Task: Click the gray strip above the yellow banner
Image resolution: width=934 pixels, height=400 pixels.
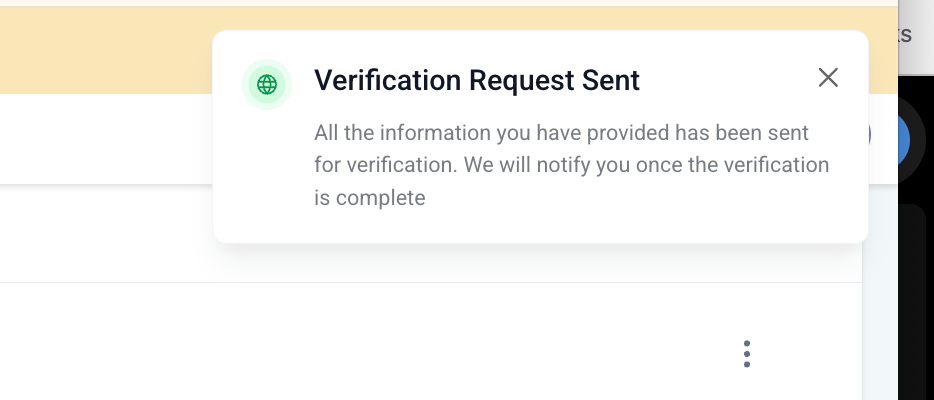Action: [400, 3]
